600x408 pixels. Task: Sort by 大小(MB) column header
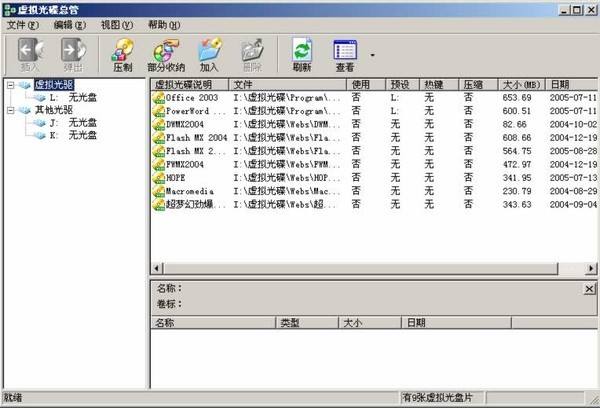tap(522, 85)
